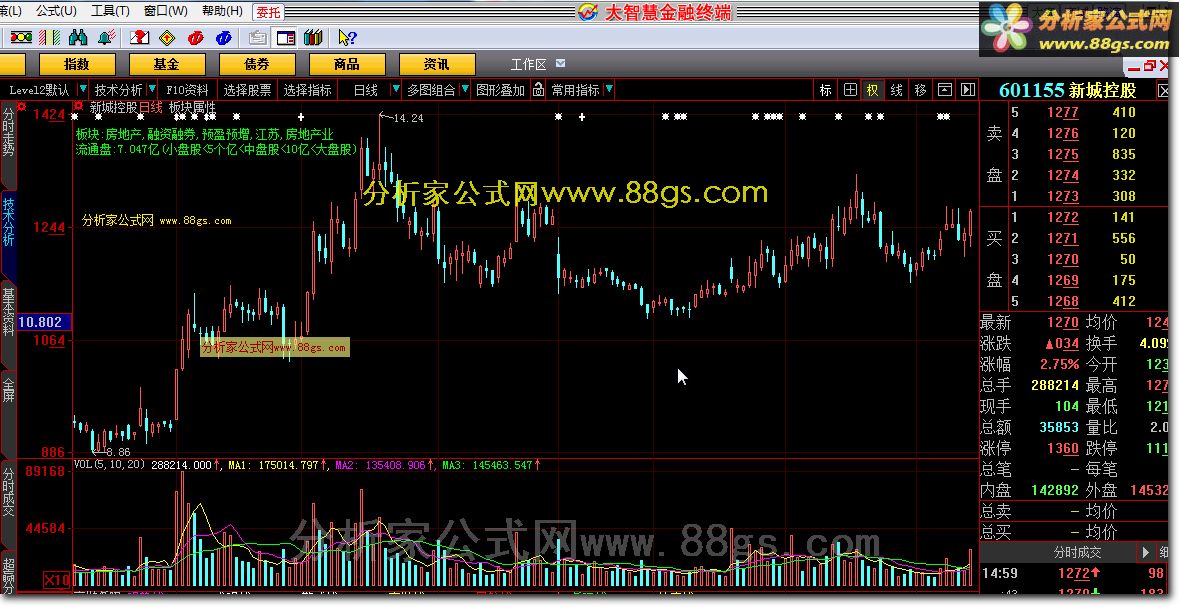Click the 工作区 workspace label
The width and height of the screenshot is (1181, 607).
pyautogui.click(x=528, y=65)
